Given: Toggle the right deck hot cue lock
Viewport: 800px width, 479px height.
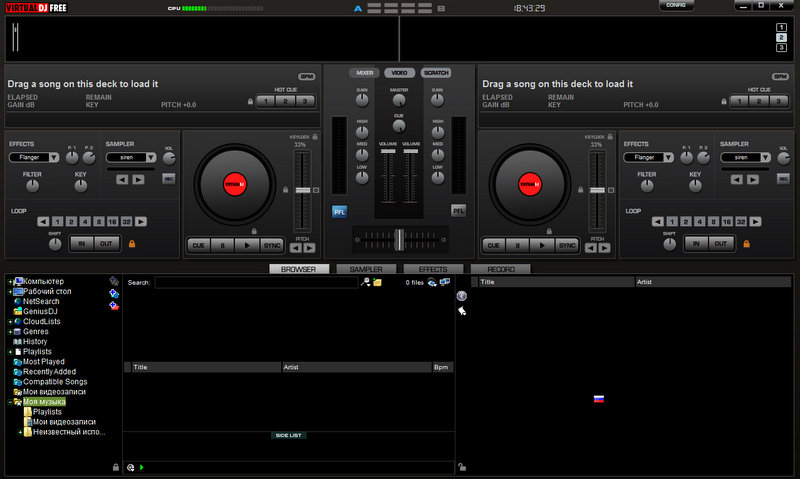Looking at the screenshot, I should pos(723,102).
